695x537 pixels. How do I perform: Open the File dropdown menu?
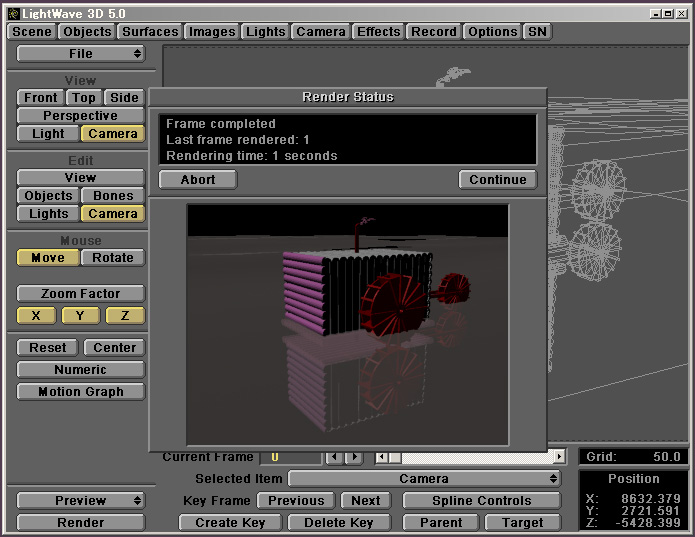coord(81,54)
